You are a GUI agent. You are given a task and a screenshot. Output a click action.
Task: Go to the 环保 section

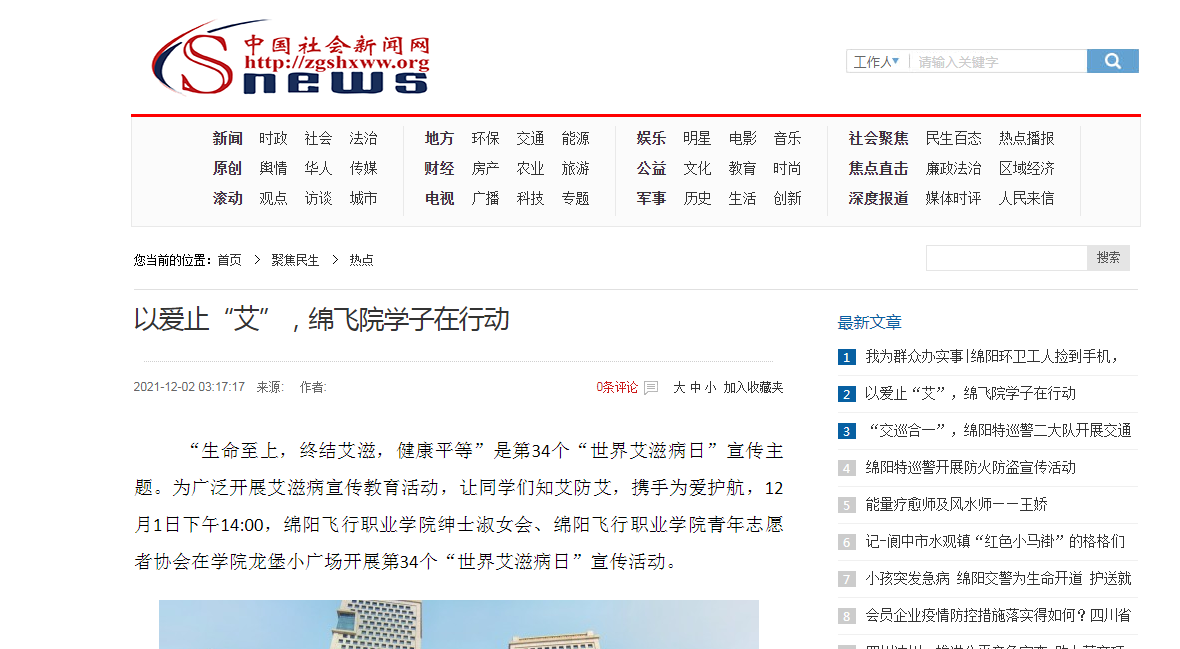click(485, 138)
